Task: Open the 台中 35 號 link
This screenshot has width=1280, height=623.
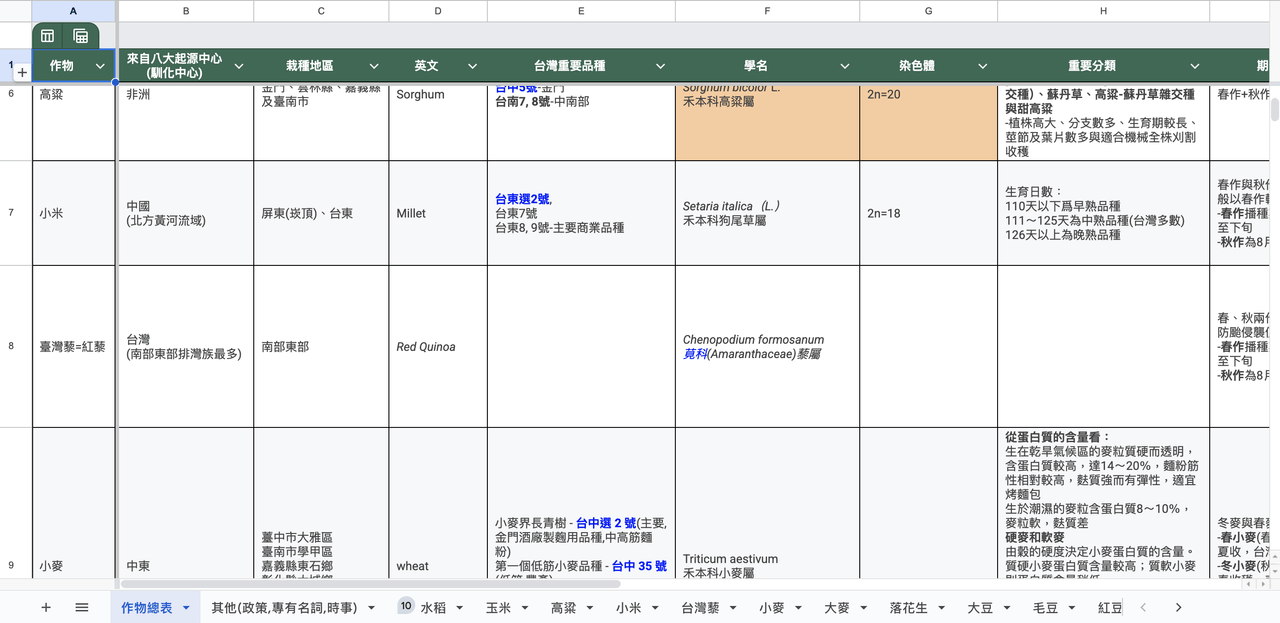Action: [639, 566]
